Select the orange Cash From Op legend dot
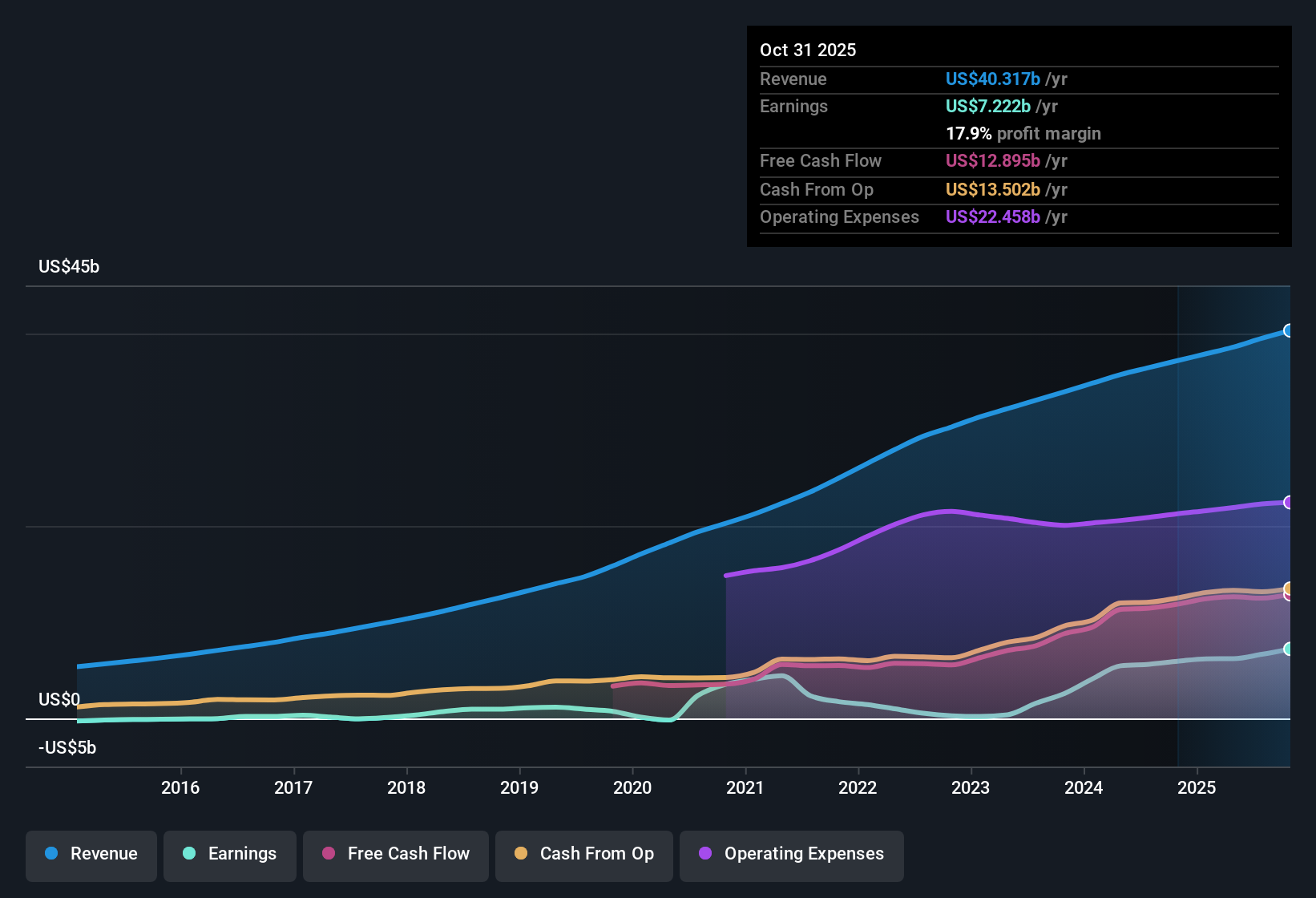The width and height of the screenshot is (1316, 898). pos(521,854)
